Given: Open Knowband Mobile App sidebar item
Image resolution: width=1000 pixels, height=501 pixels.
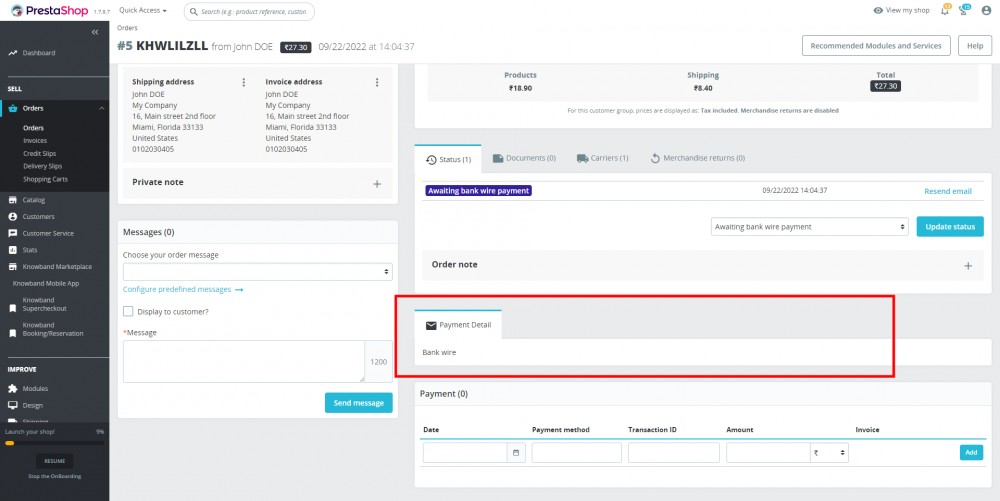Looking at the screenshot, I should click(x=46, y=283).
